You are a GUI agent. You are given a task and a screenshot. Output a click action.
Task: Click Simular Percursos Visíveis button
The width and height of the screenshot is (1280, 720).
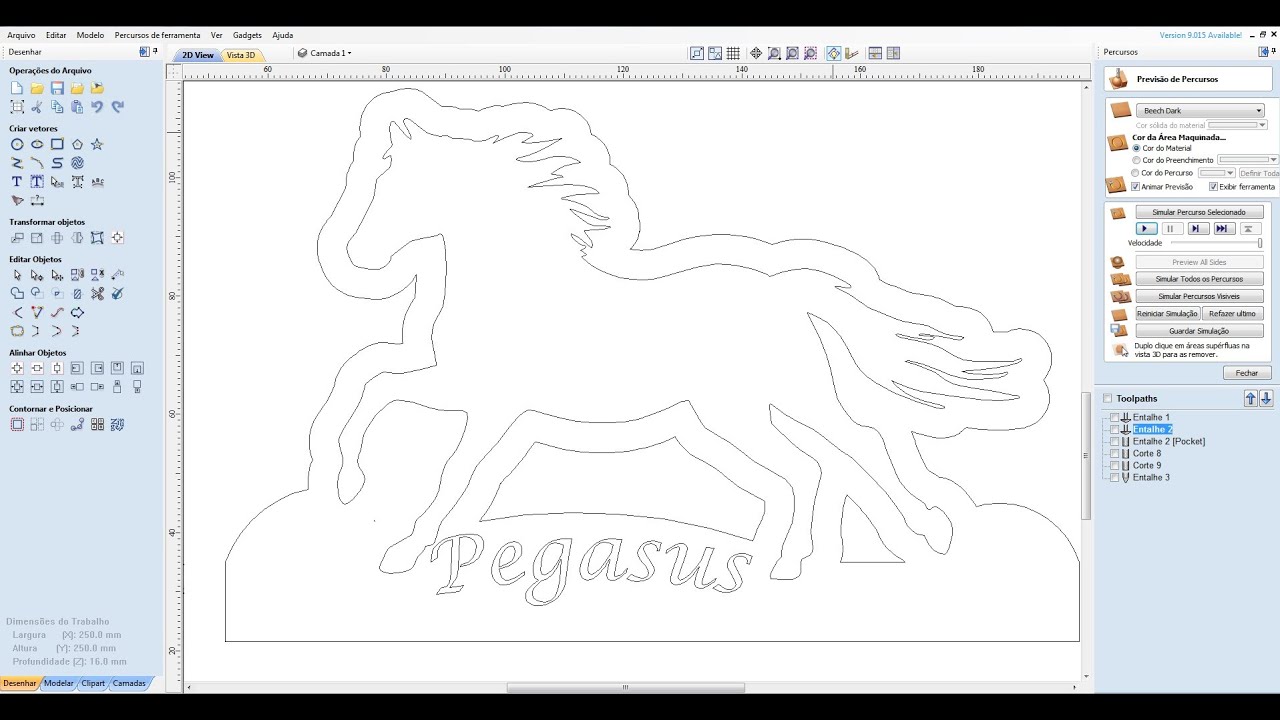(x=1199, y=296)
